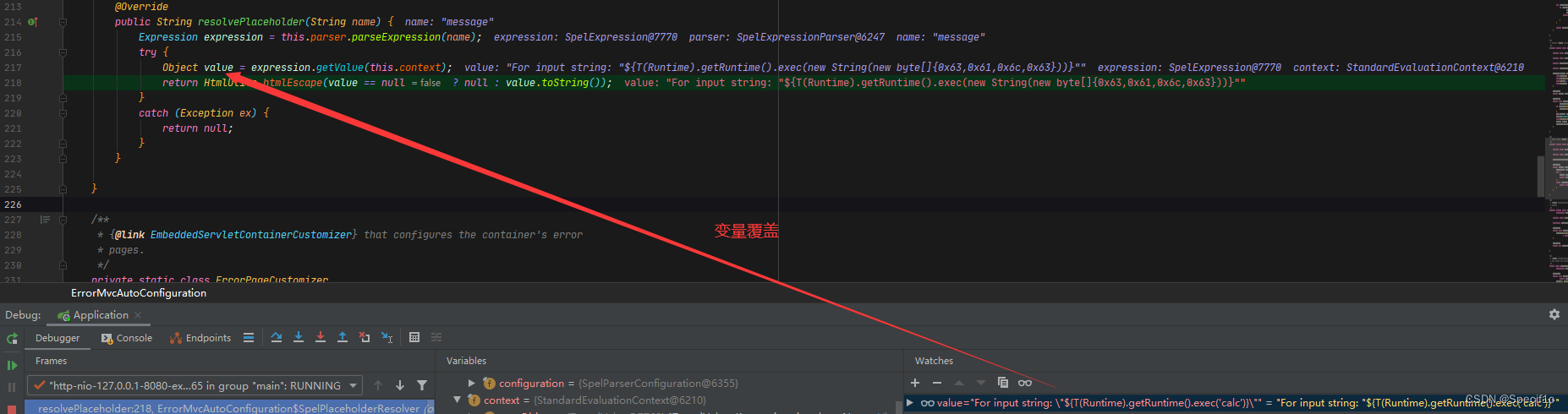Select next frame down arrow

(x=400, y=385)
